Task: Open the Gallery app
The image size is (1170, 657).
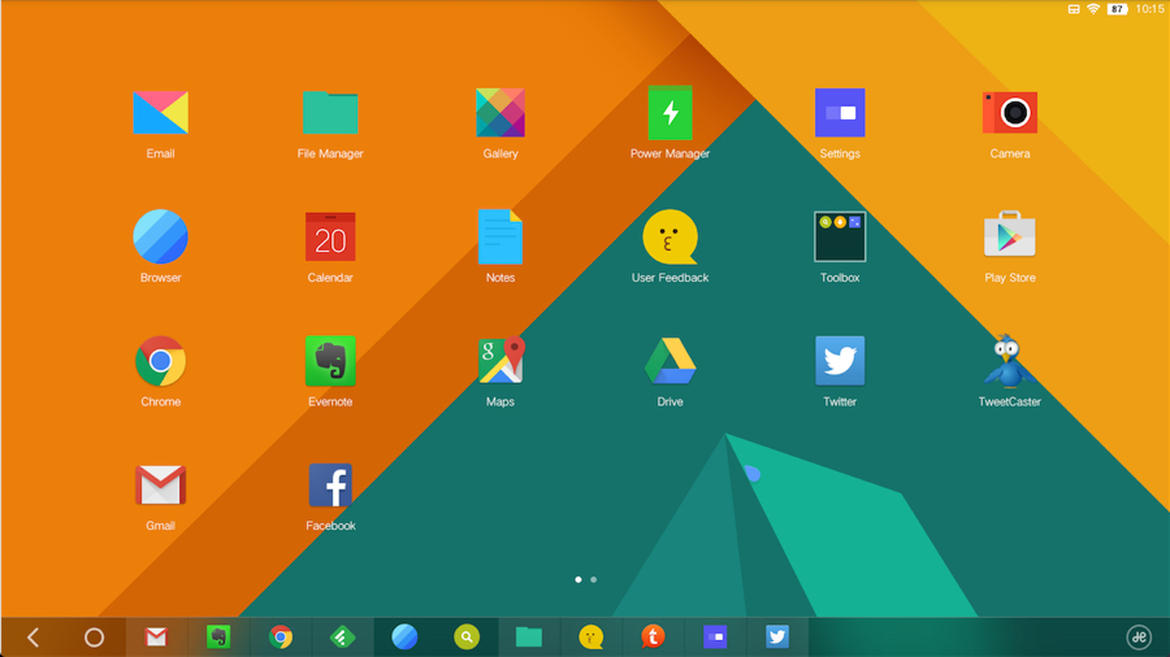Action: click(x=501, y=113)
